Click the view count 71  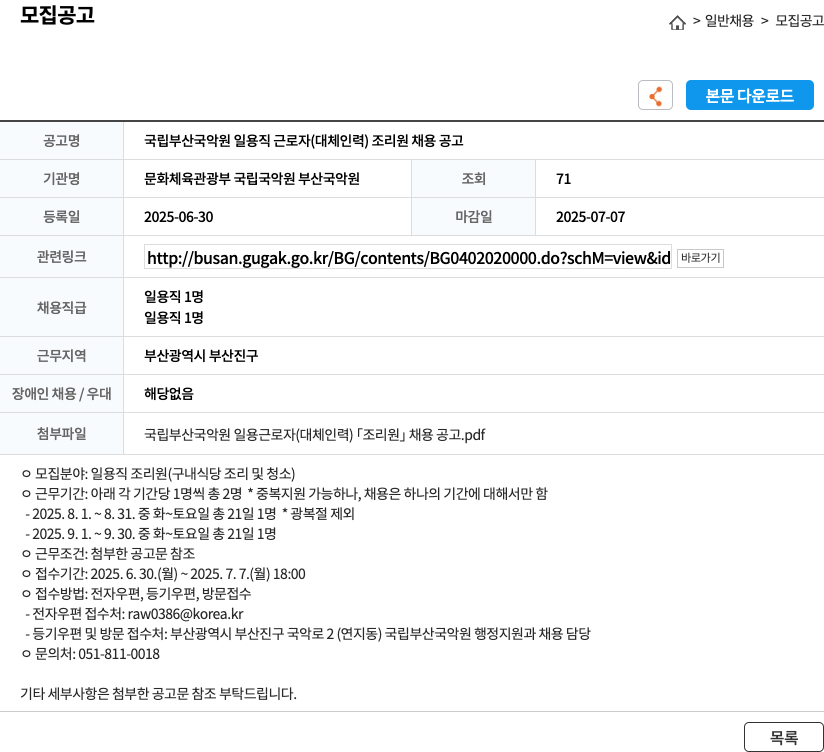click(563, 179)
